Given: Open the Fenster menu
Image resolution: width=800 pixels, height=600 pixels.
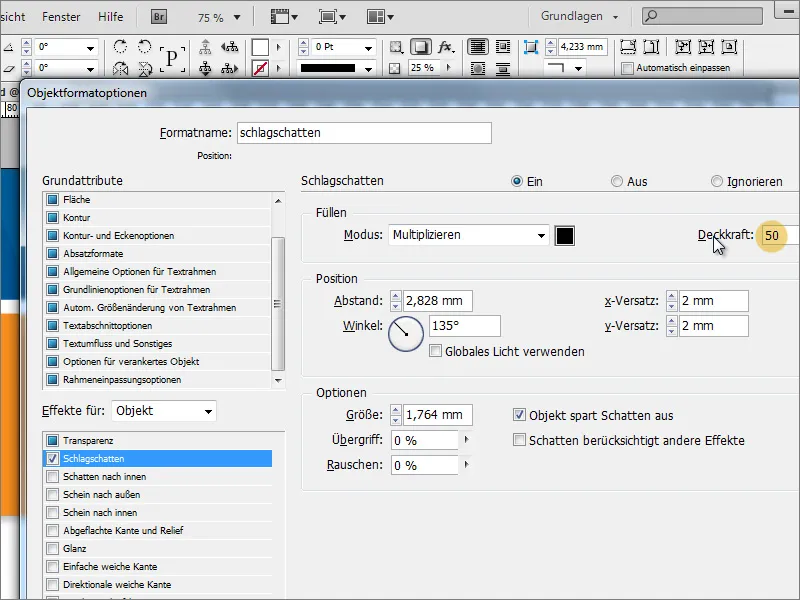Looking at the screenshot, I should 62,16.
